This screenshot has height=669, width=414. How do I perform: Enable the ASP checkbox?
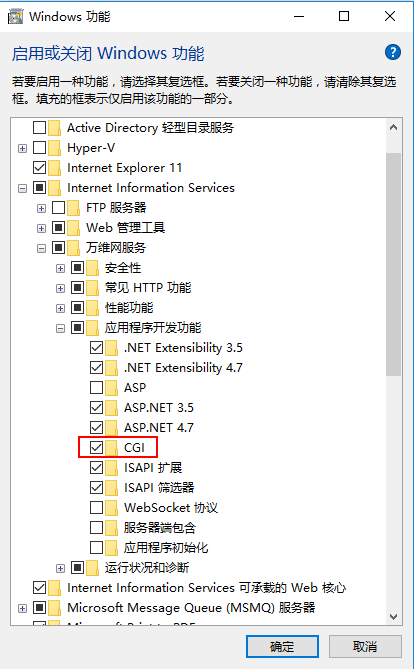tap(96, 387)
